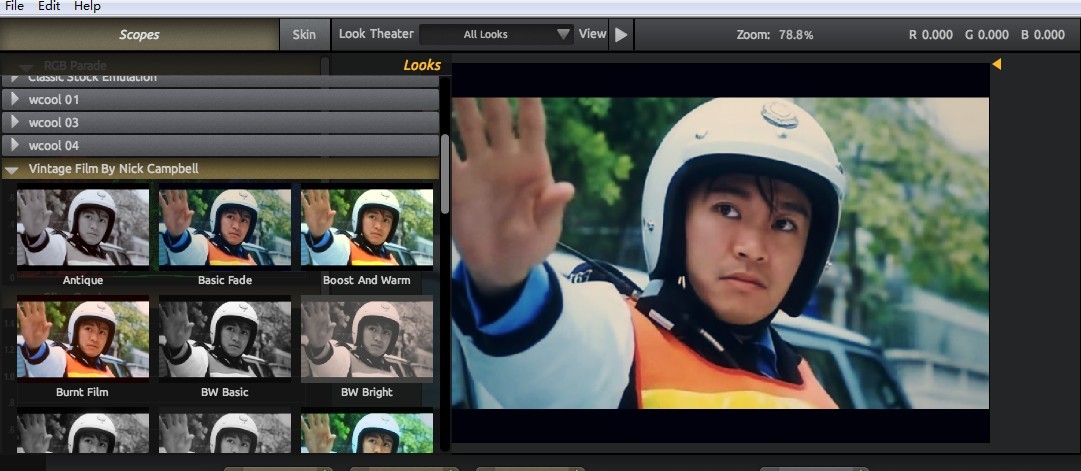
Task: Apply the Basic Fade look thumbnail
Action: (x=225, y=228)
